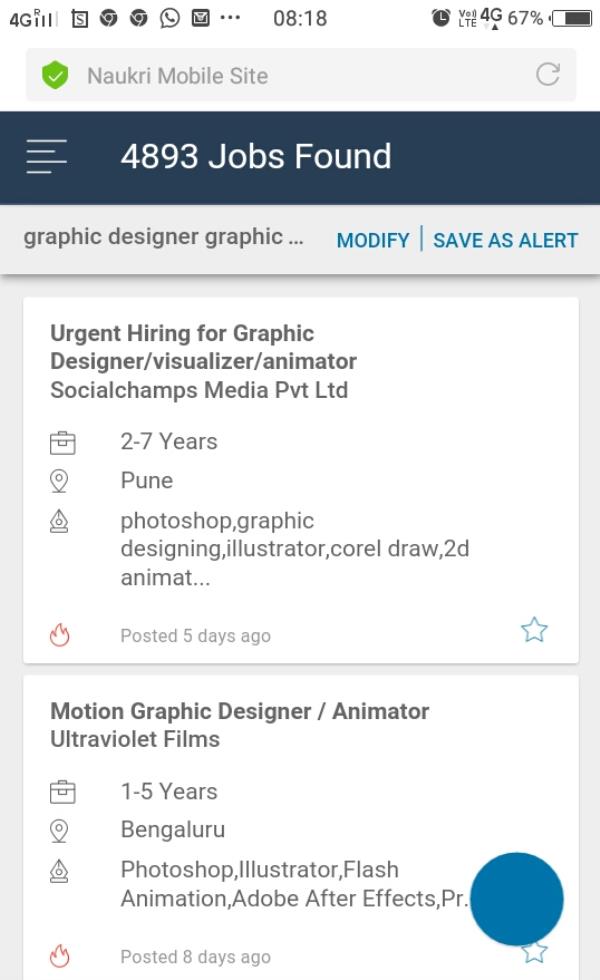
Task: Click the MODIFY link
Action: (373, 240)
